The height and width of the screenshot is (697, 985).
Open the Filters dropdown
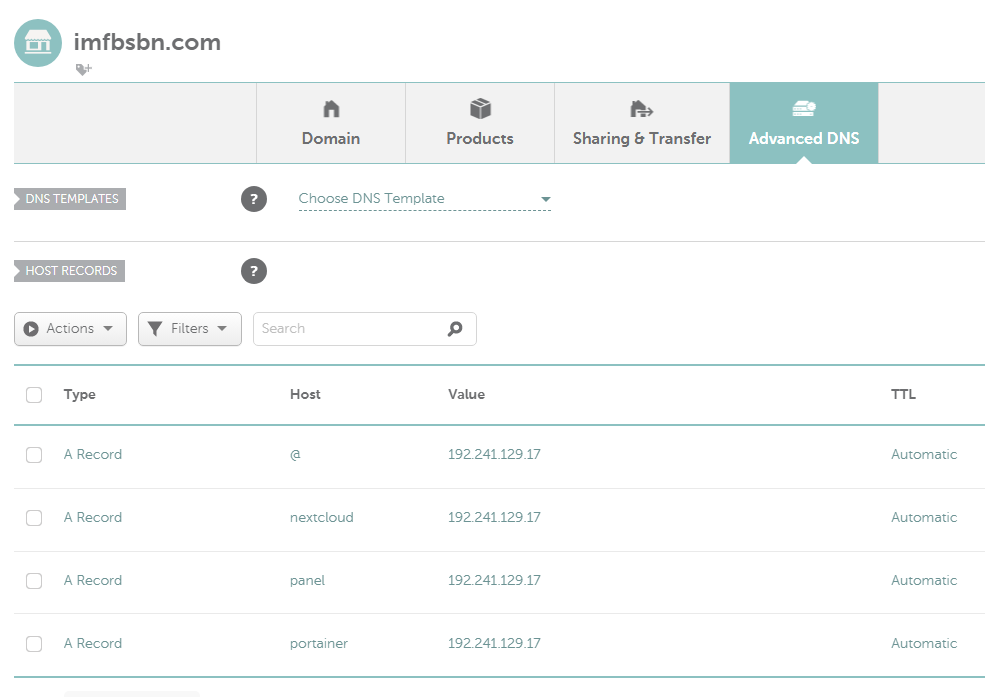189,329
